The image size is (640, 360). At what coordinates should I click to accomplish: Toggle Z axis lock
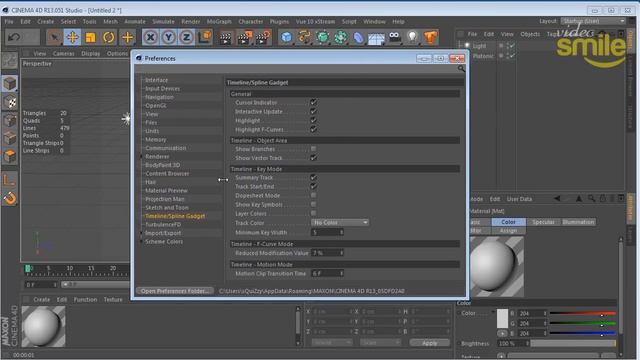(x=187, y=38)
